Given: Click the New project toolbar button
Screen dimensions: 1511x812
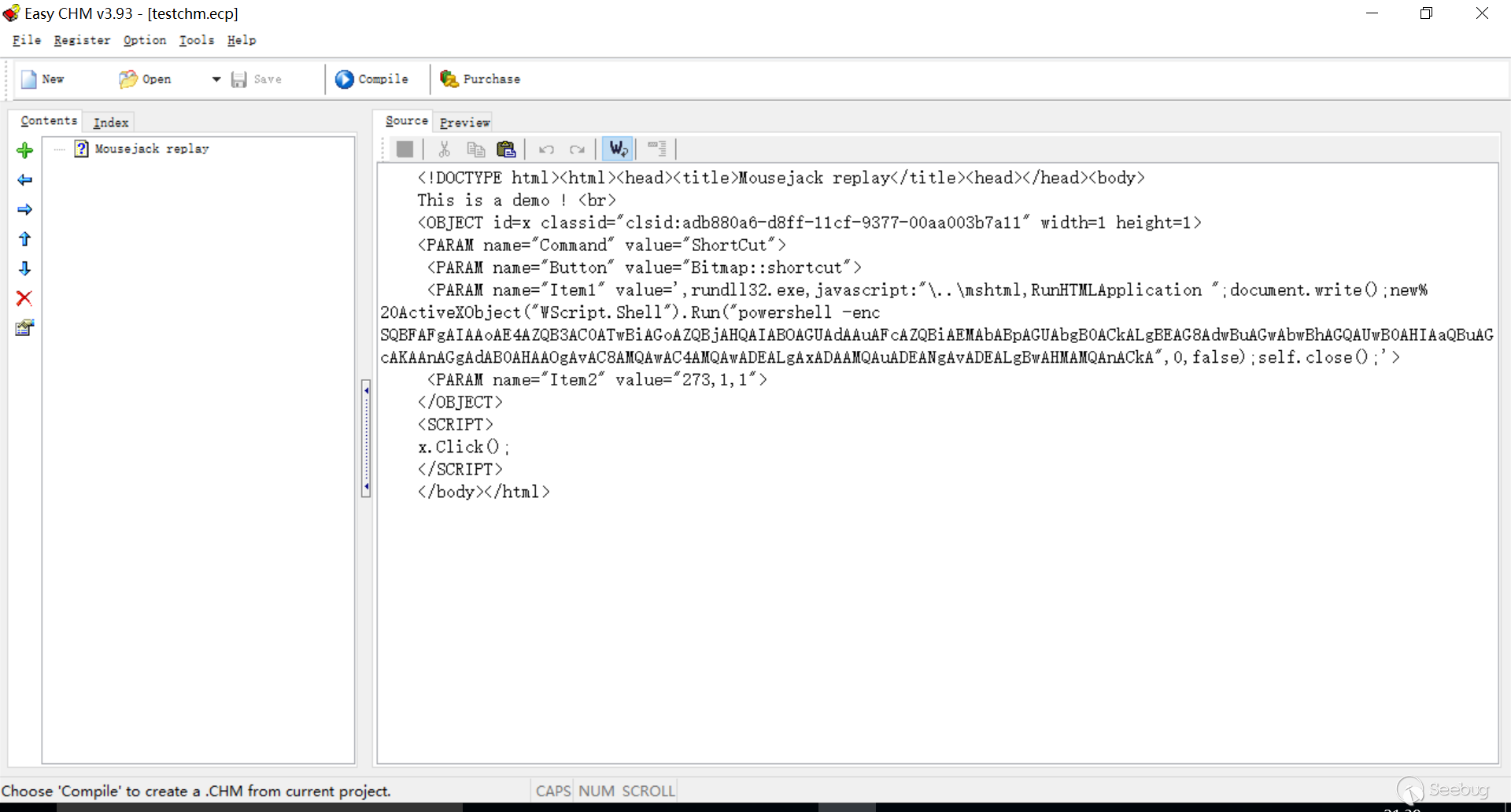Looking at the screenshot, I should pyautogui.click(x=43, y=79).
